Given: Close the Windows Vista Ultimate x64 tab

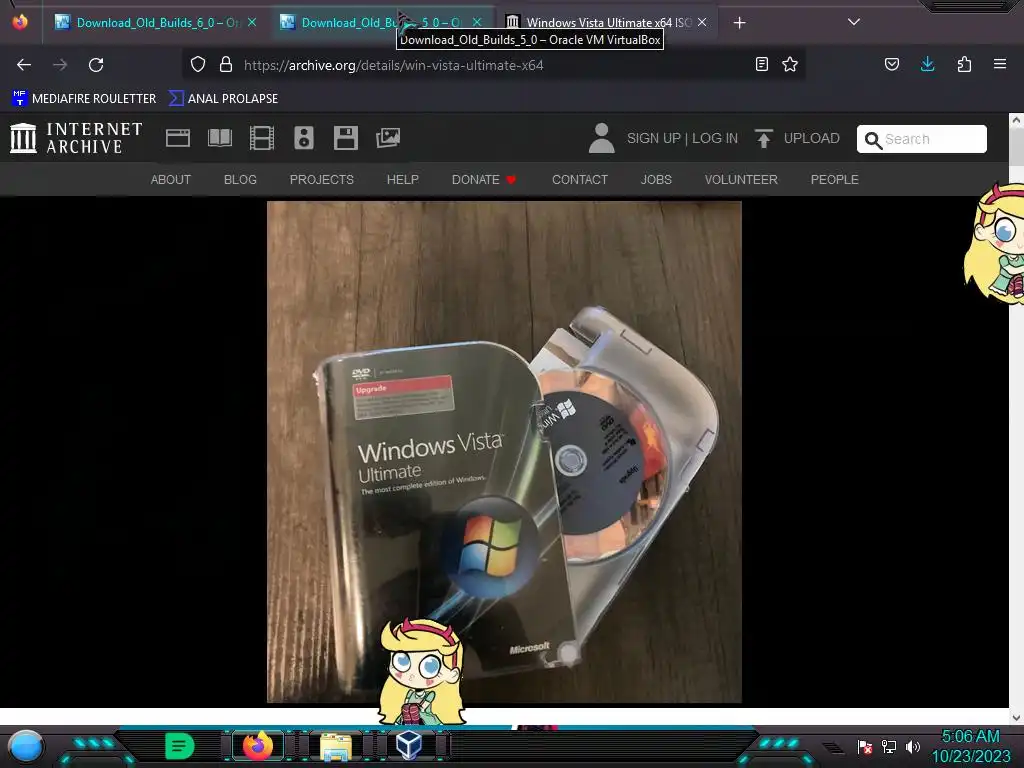Looking at the screenshot, I should pyautogui.click(x=702, y=22).
